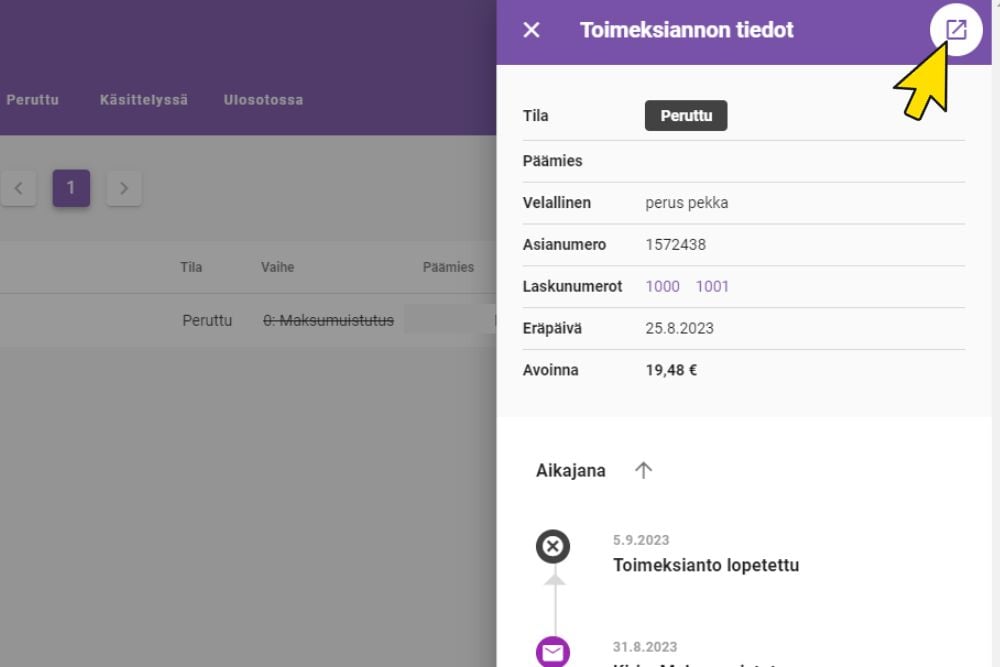Click the Toimeksianto lopetettu timeline entry
The image size is (1000, 667).
pos(706,565)
